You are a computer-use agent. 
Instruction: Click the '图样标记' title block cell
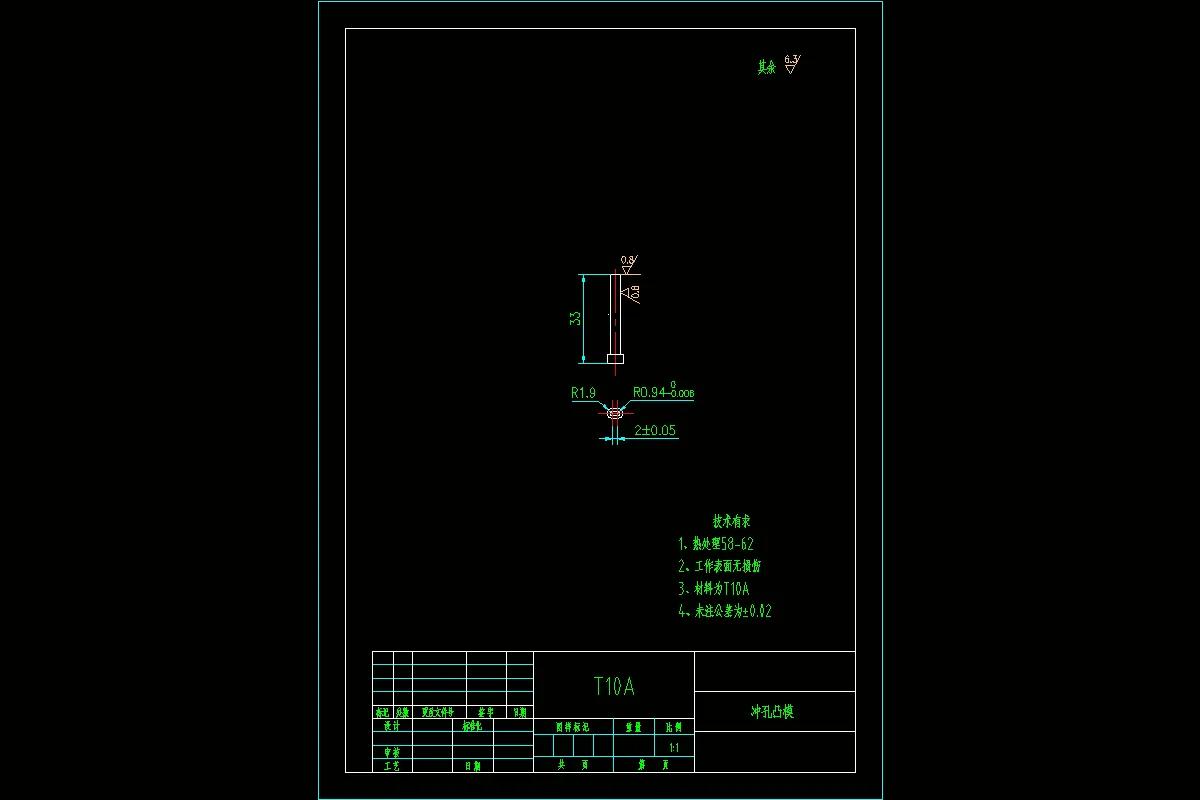[x=574, y=727]
